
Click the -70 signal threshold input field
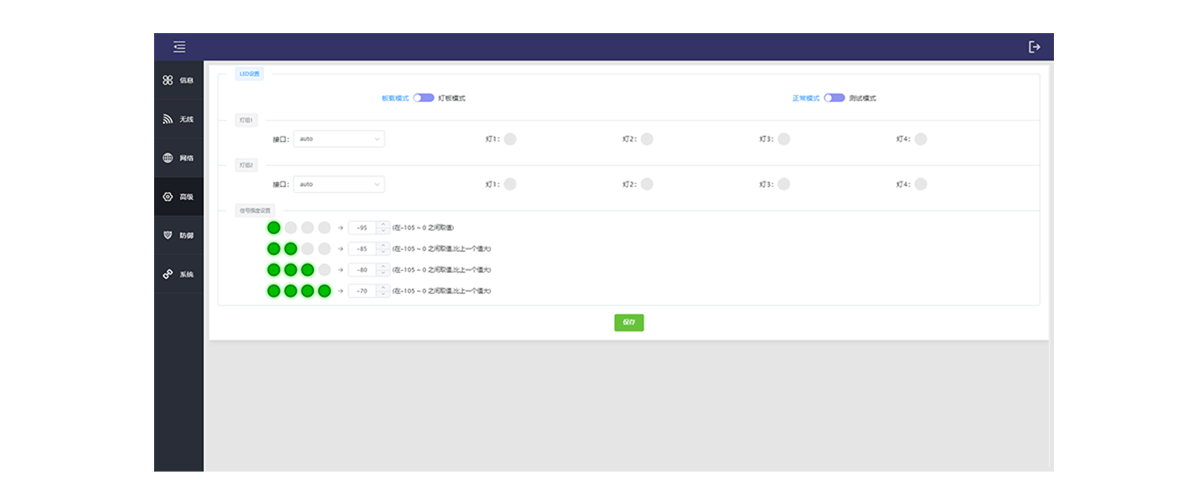tap(362, 291)
